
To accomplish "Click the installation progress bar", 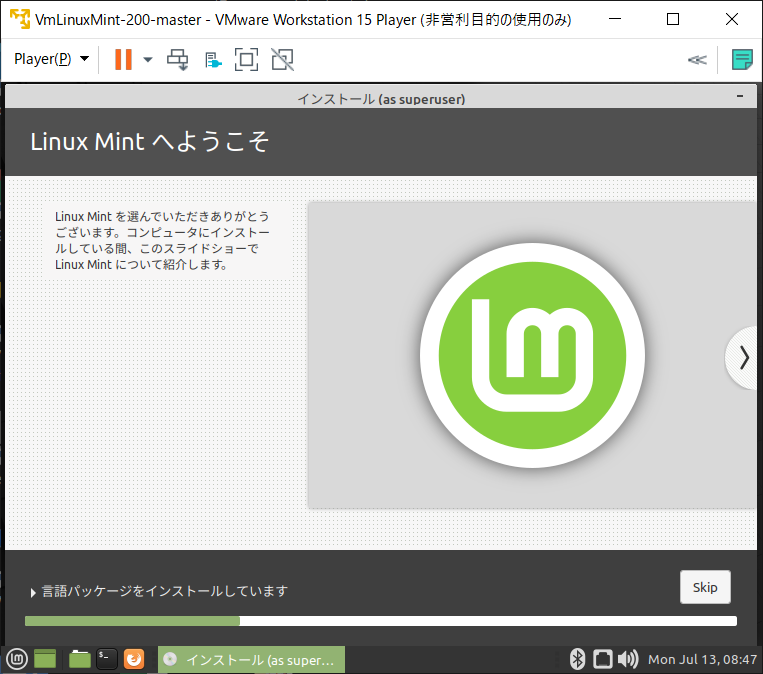I will 381,621.
